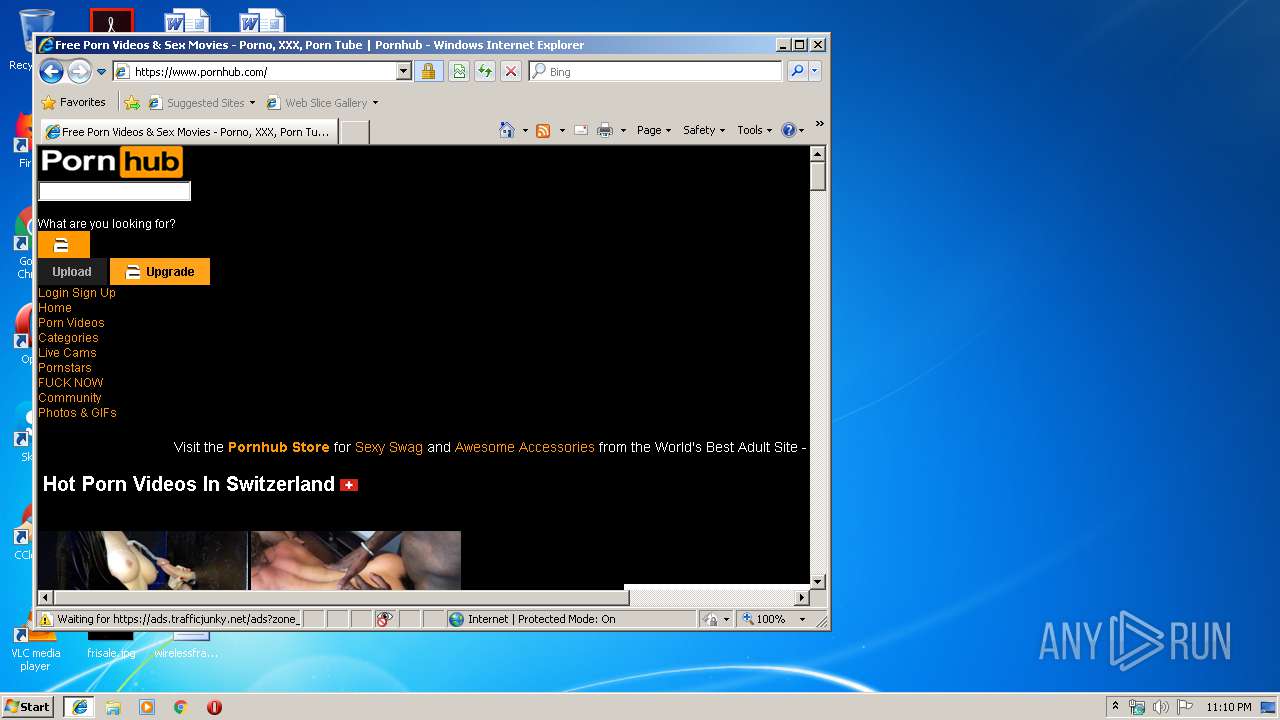The height and width of the screenshot is (720, 1280).
Task: Select the current browser tab
Action: coord(188,132)
